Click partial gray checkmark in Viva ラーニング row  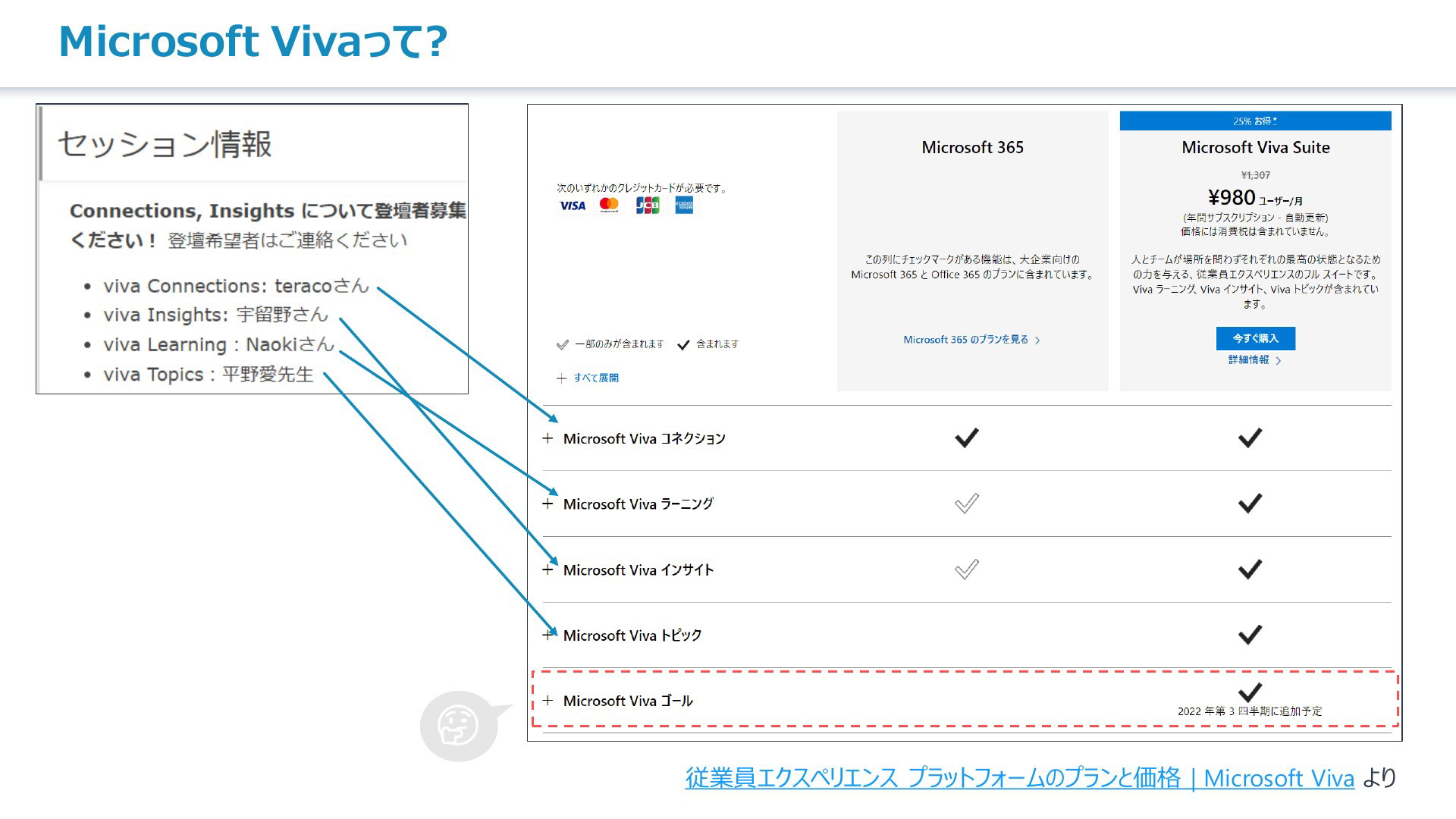tap(967, 504)
